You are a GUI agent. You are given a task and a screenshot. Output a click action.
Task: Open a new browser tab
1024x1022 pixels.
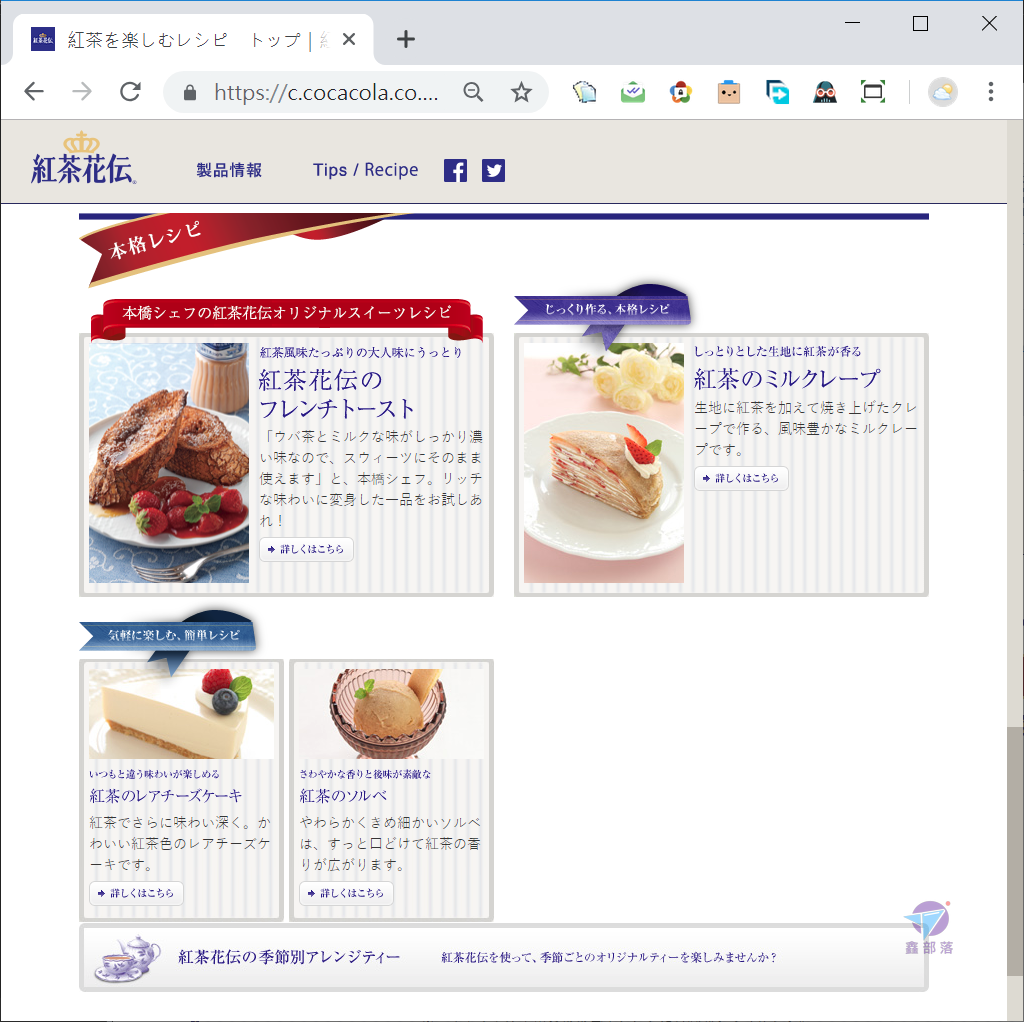tap(406, 39)
